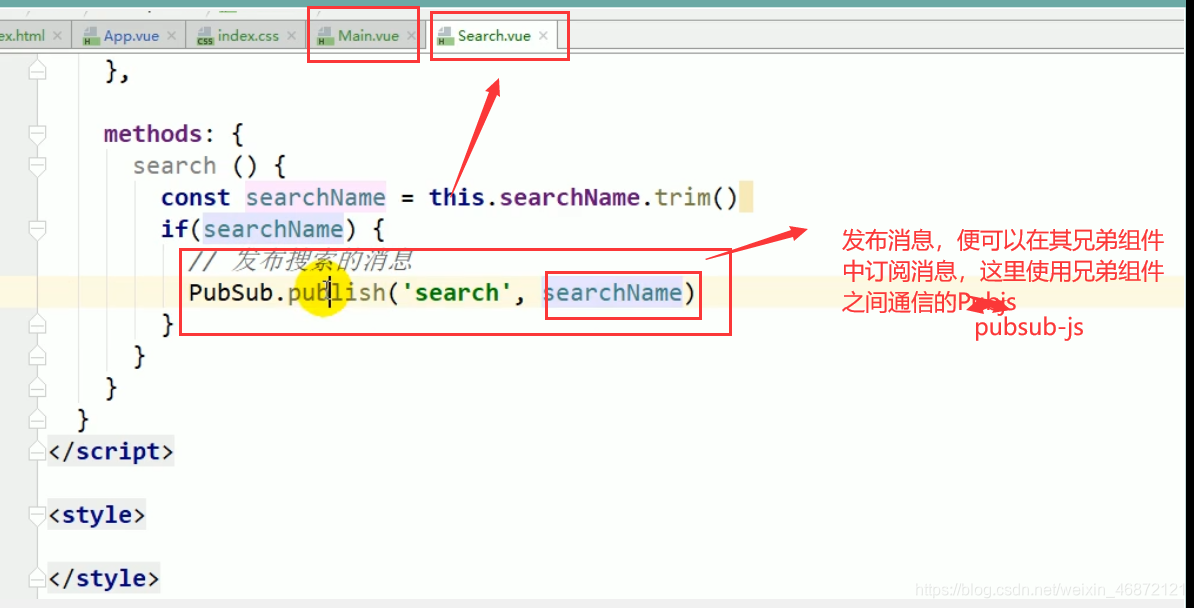1194x608 pixels.
Task: Open the partially visible ex.html tab
Action: [23, 36]
